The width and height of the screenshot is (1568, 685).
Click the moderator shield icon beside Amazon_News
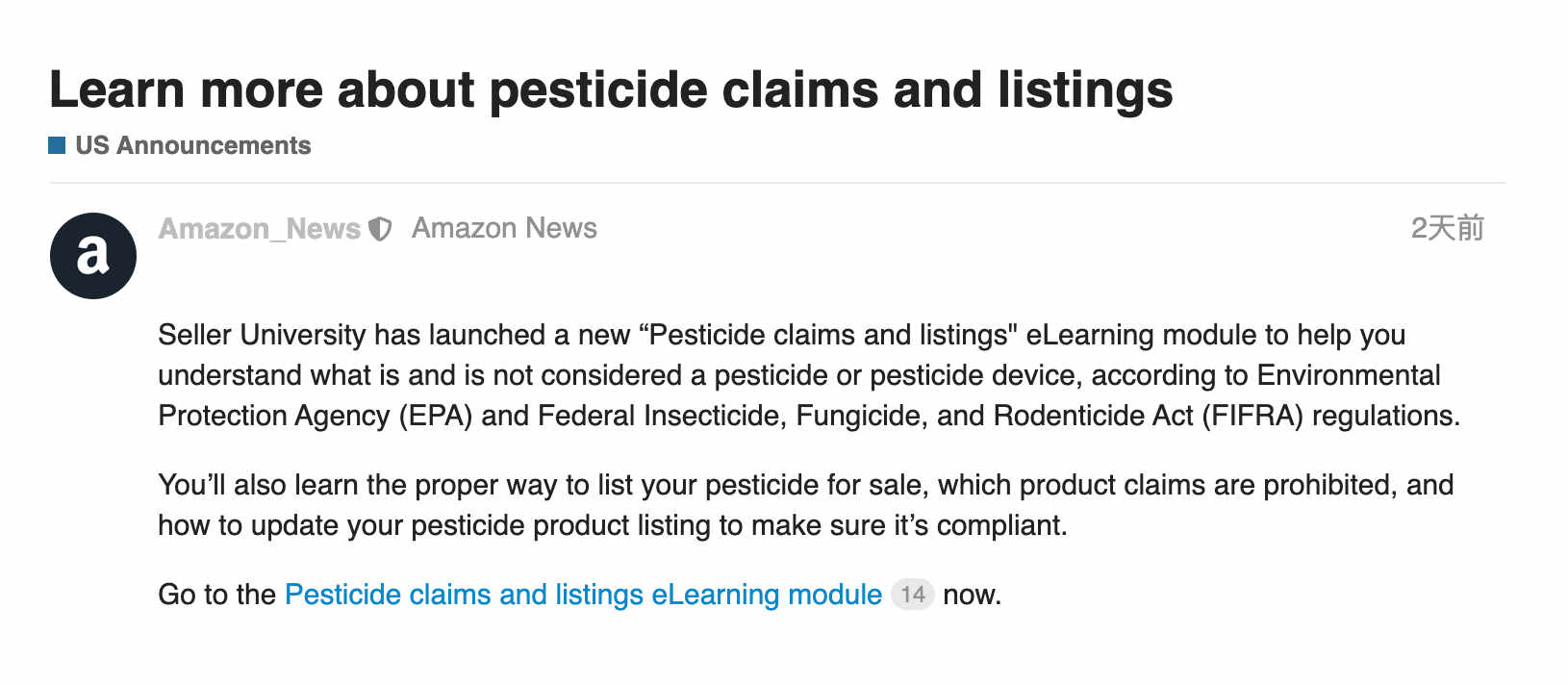point(381,229)
